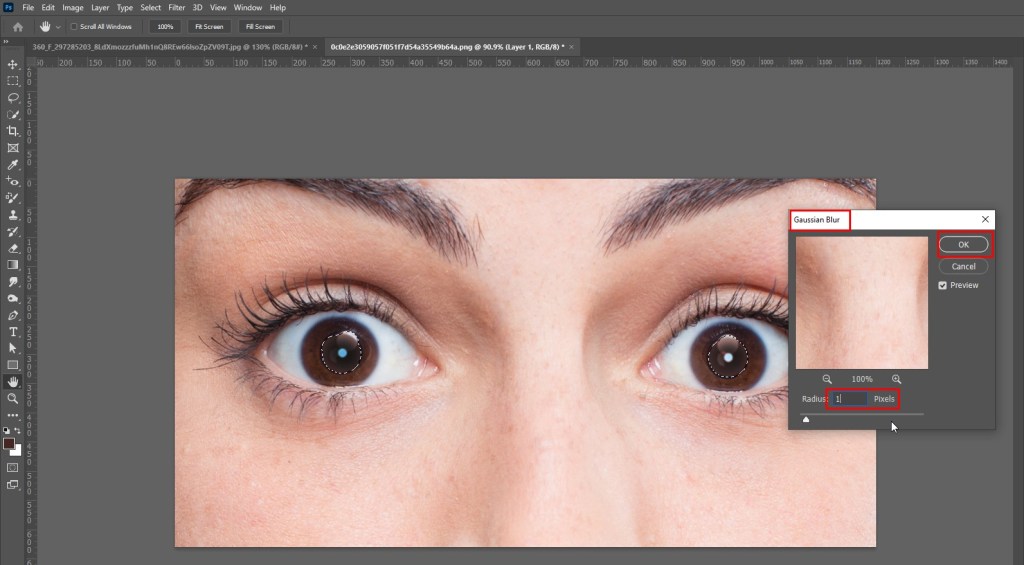Select the Eyedropper tool
Image resolution: width=1024 pixels, height=565 pixels.
tap(13, 164)
